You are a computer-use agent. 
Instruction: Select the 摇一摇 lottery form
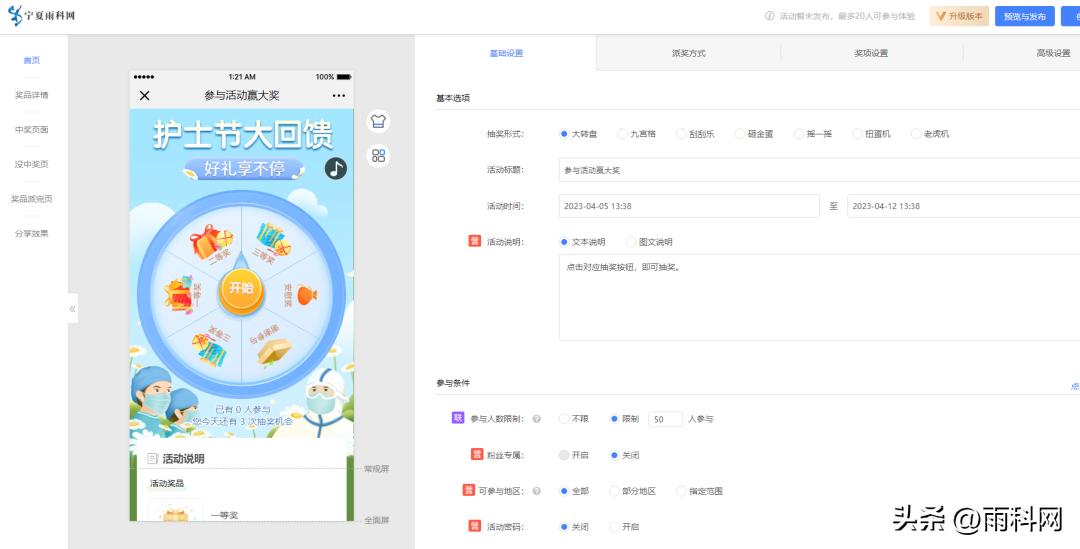point(800,134)
